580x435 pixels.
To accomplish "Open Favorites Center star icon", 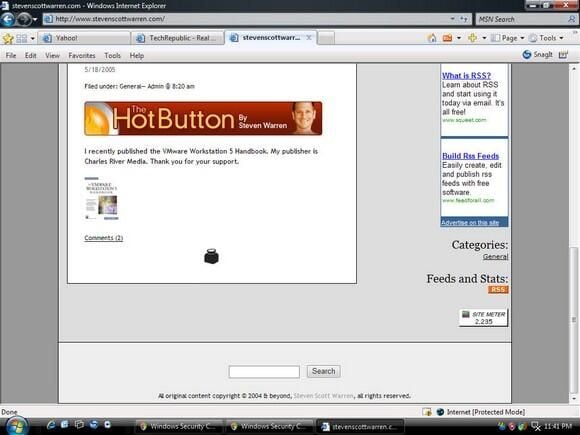I will [x=8, y=38].
